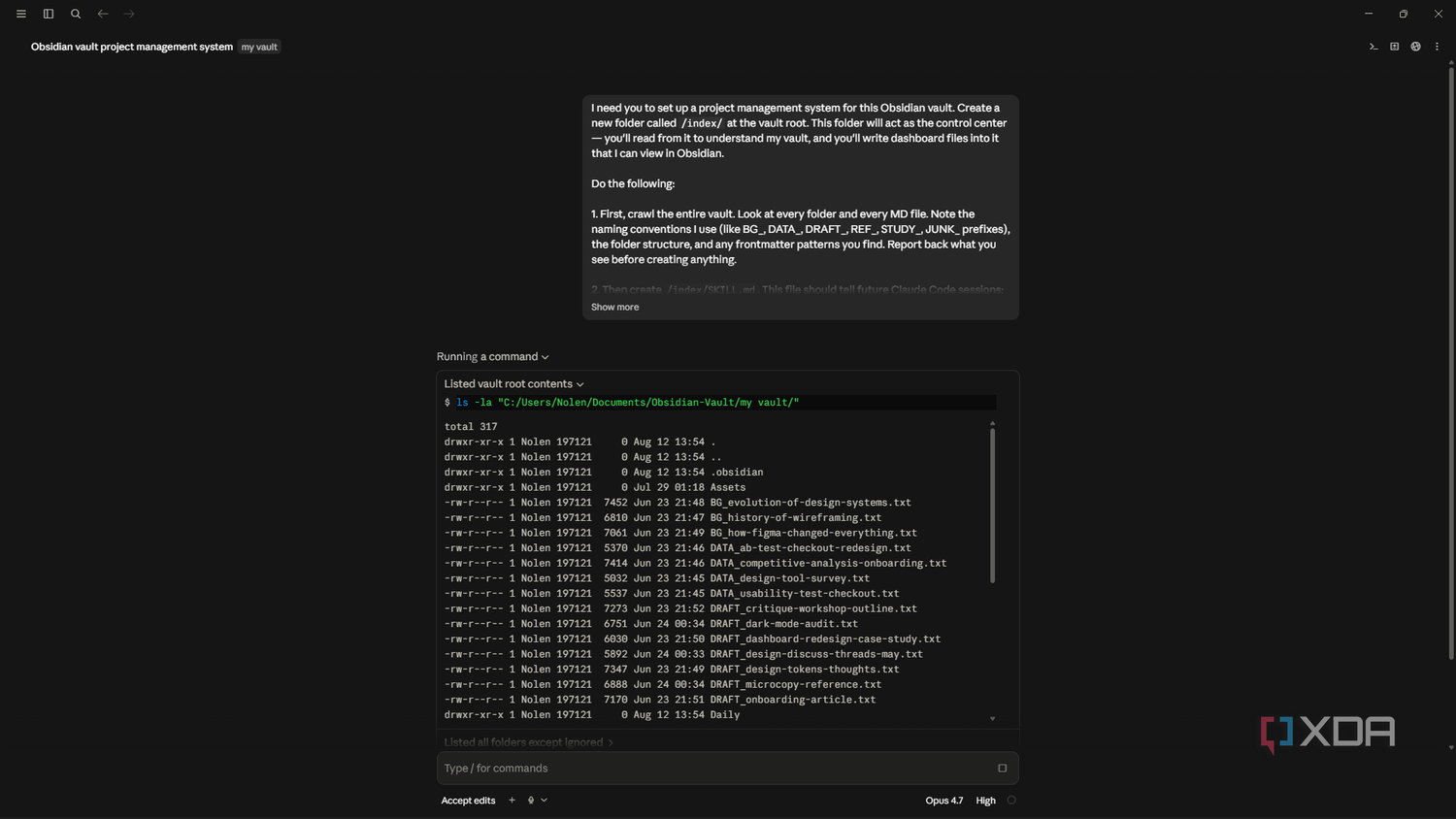This screenshot has height=819, width=1456.
Task: Click the globe browser icon
Action: point(1416,47)
